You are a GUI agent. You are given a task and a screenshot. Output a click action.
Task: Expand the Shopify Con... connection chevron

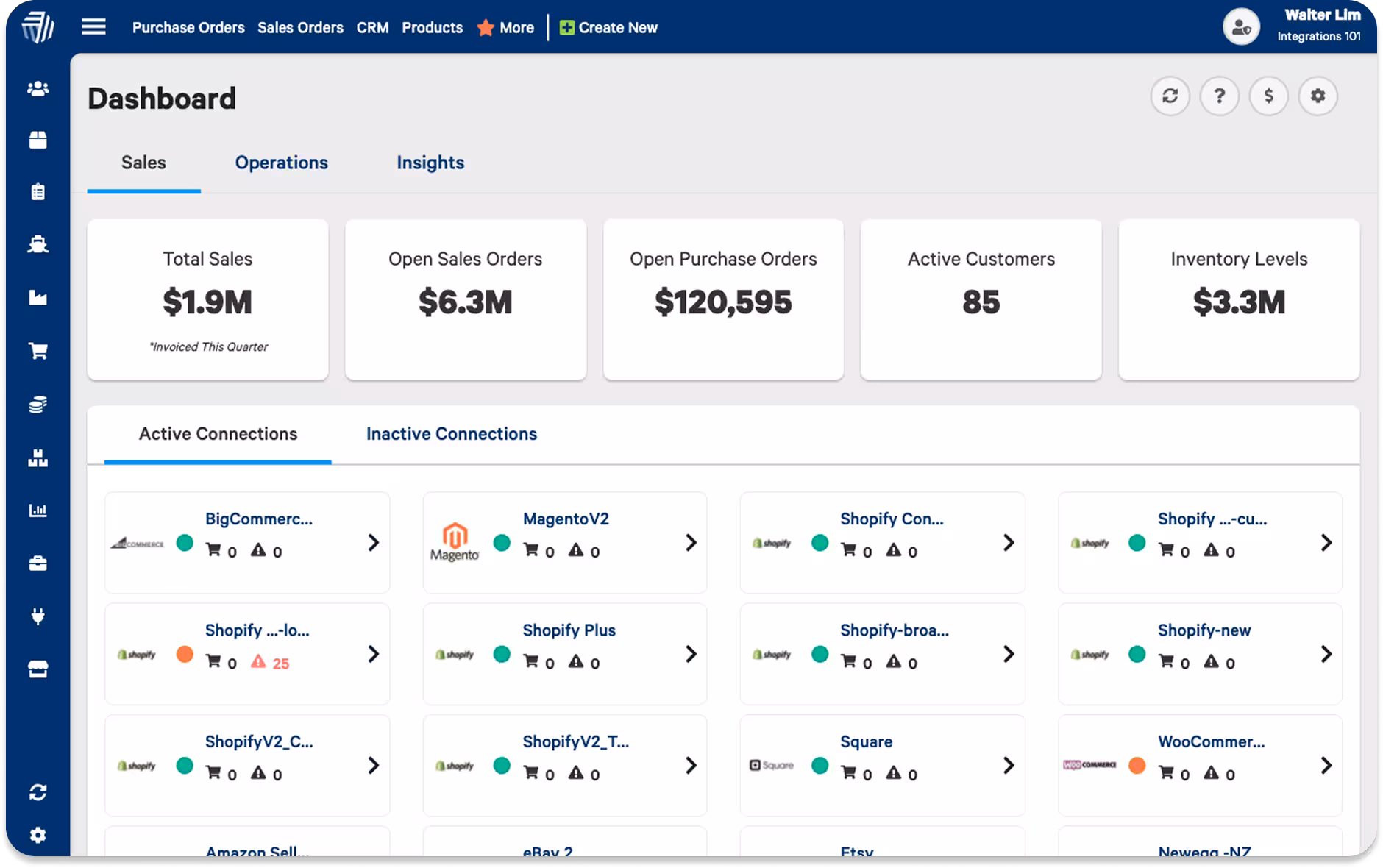coord(1009,543)
